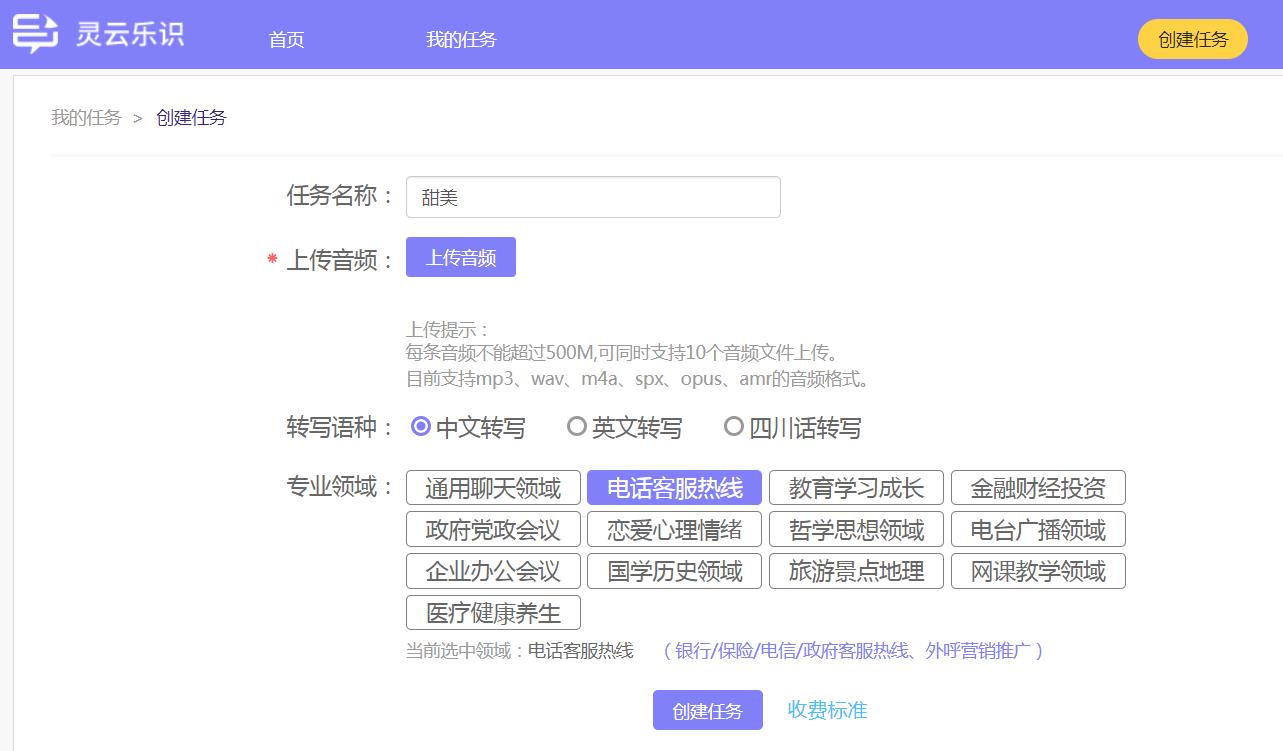
Task: Choose 教育学习成长 domain tag
Action: [856, 488]
